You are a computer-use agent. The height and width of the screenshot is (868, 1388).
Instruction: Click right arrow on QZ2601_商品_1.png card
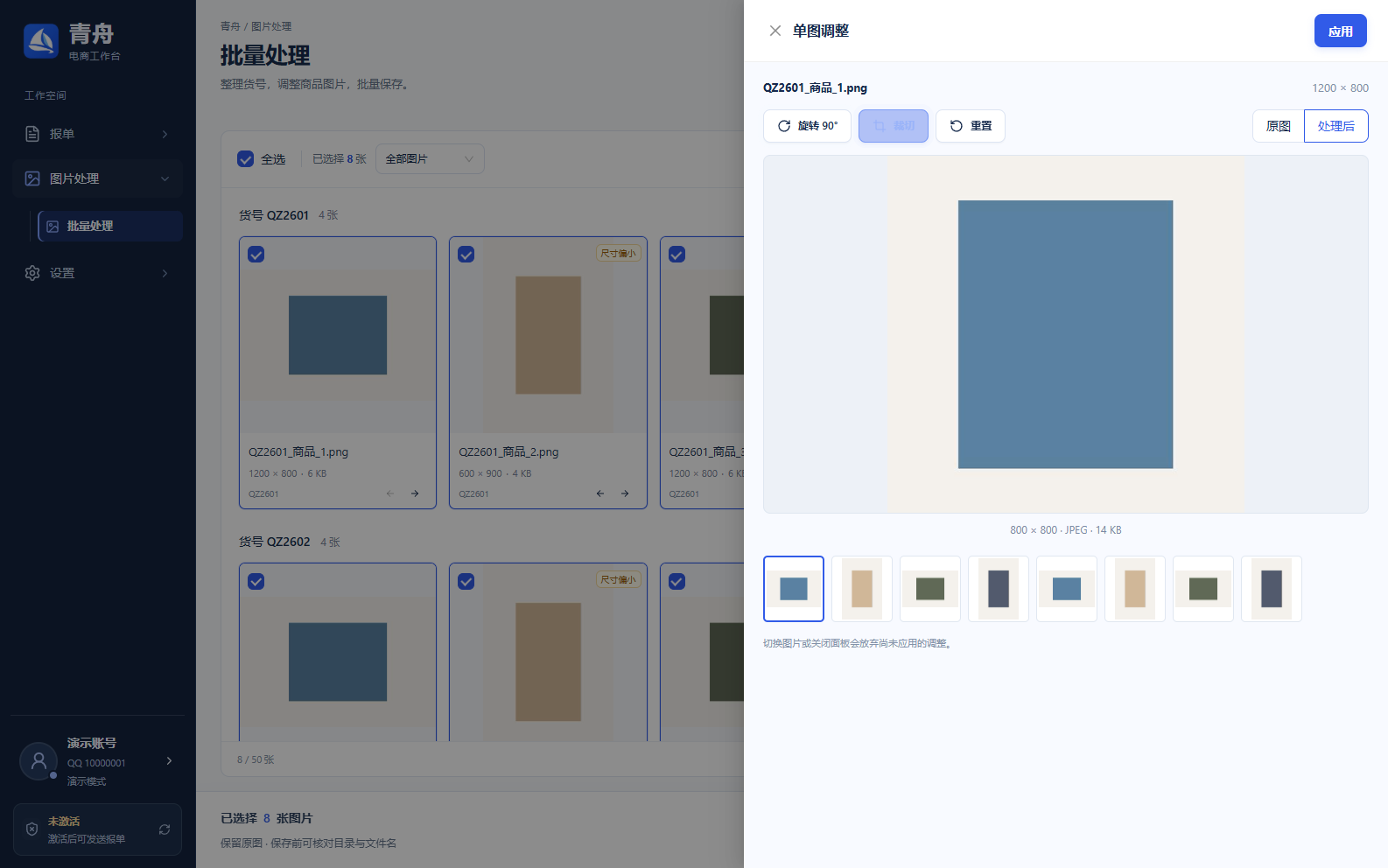415,493
